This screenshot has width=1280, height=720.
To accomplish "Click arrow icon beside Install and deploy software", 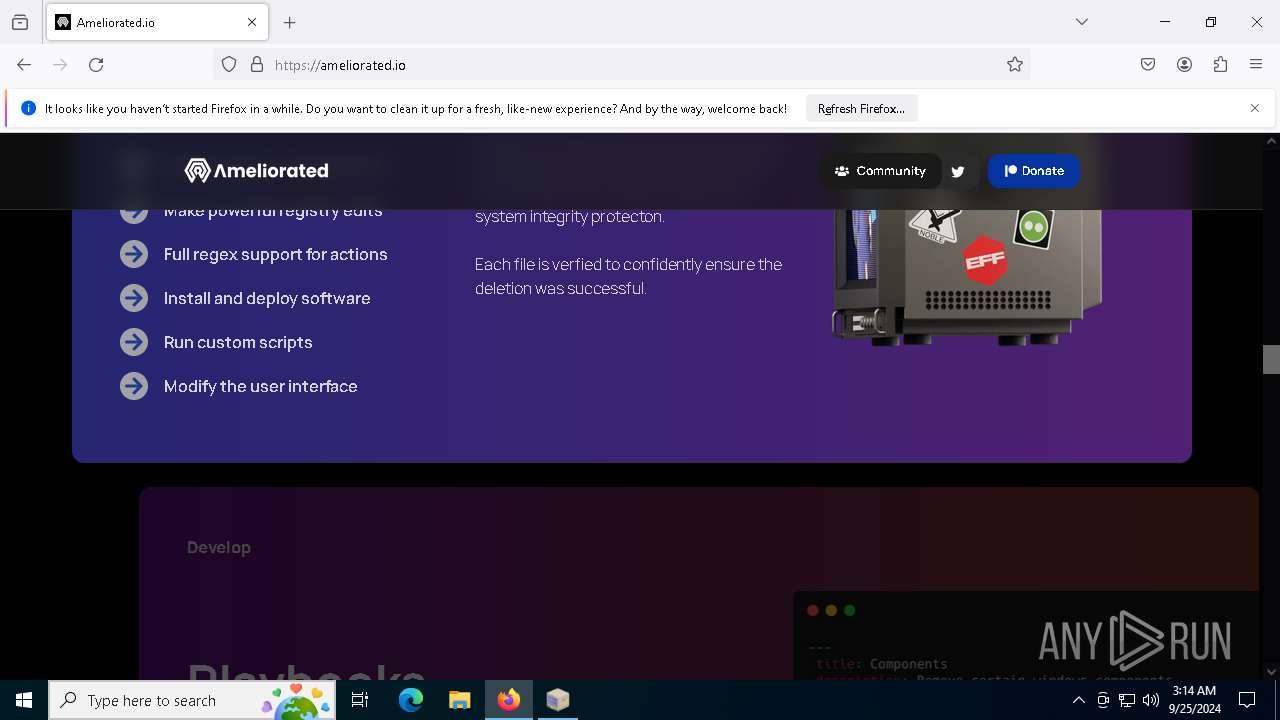I will click(134, 298).
